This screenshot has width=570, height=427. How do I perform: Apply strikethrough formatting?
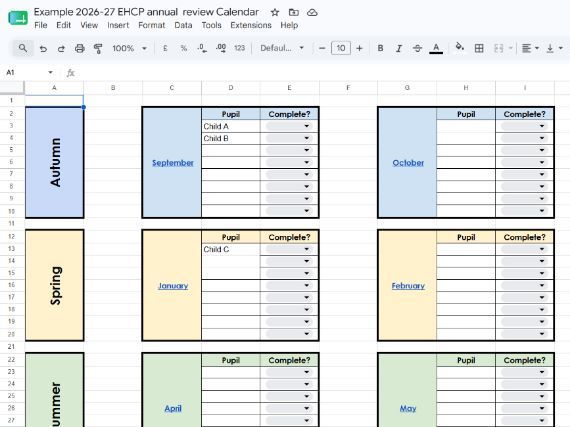click(x=417, y=48)
